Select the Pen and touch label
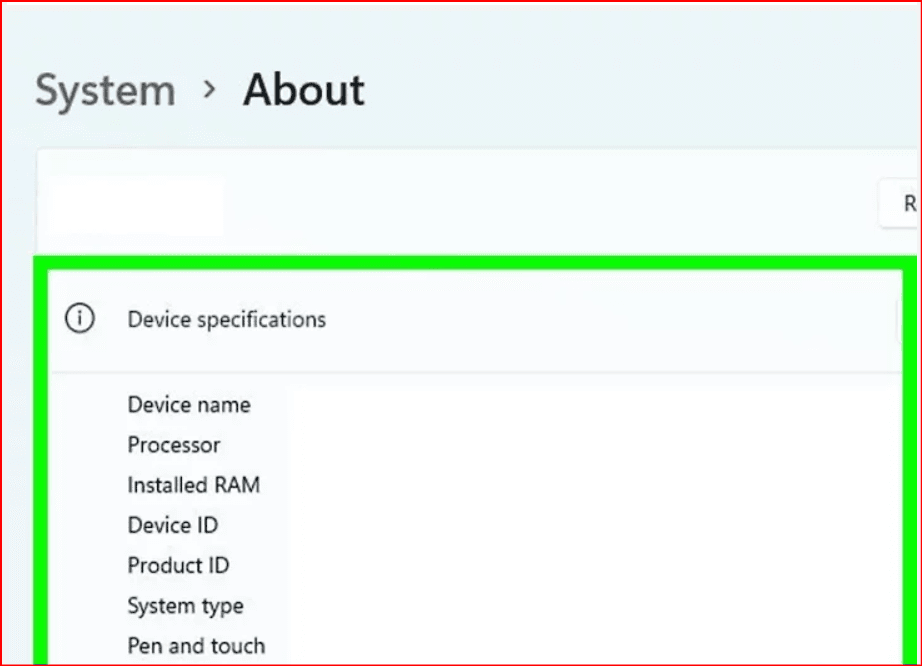922x666 pixels. click(x=196, y=646)
